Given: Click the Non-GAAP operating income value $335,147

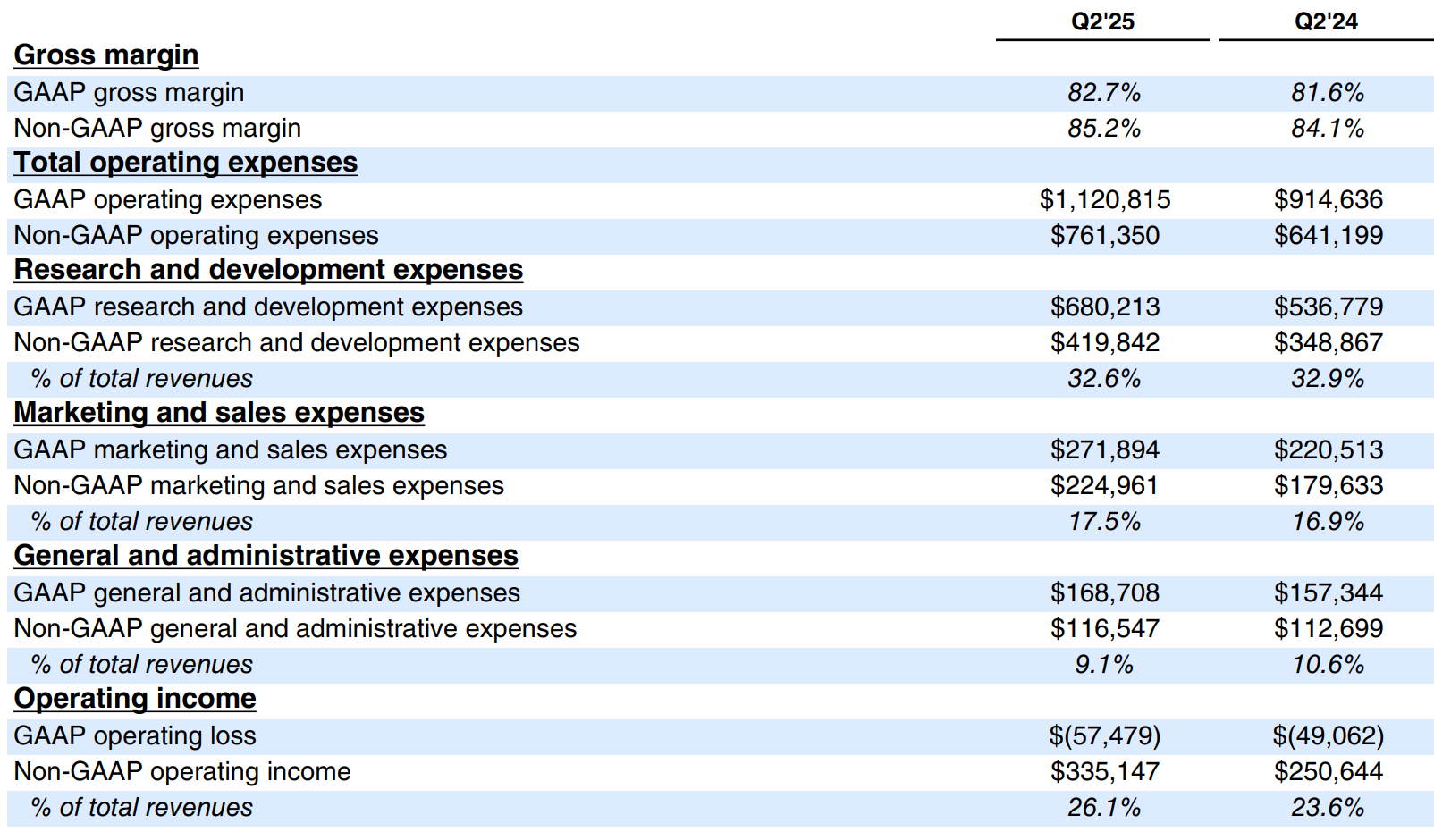Looking at the screenshot, I should (x=1104, y=772).
